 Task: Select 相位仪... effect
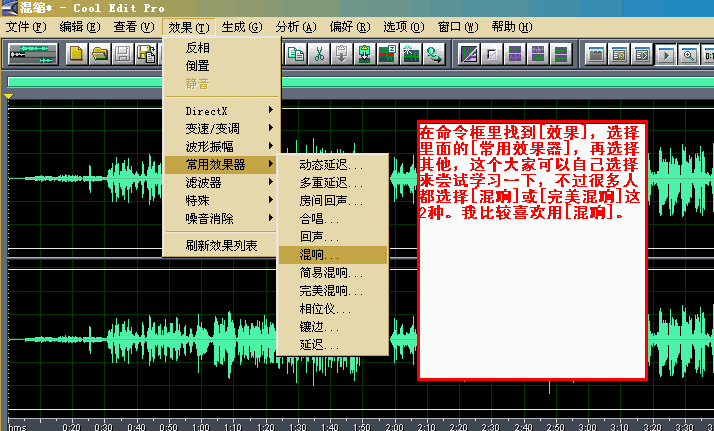[333, 309]
